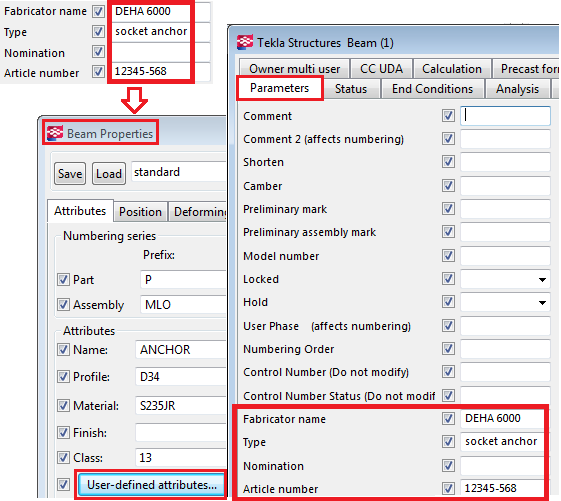
Task: Disable the Fabricator name checkbox in Parameters tab
Action: (448, 418)
